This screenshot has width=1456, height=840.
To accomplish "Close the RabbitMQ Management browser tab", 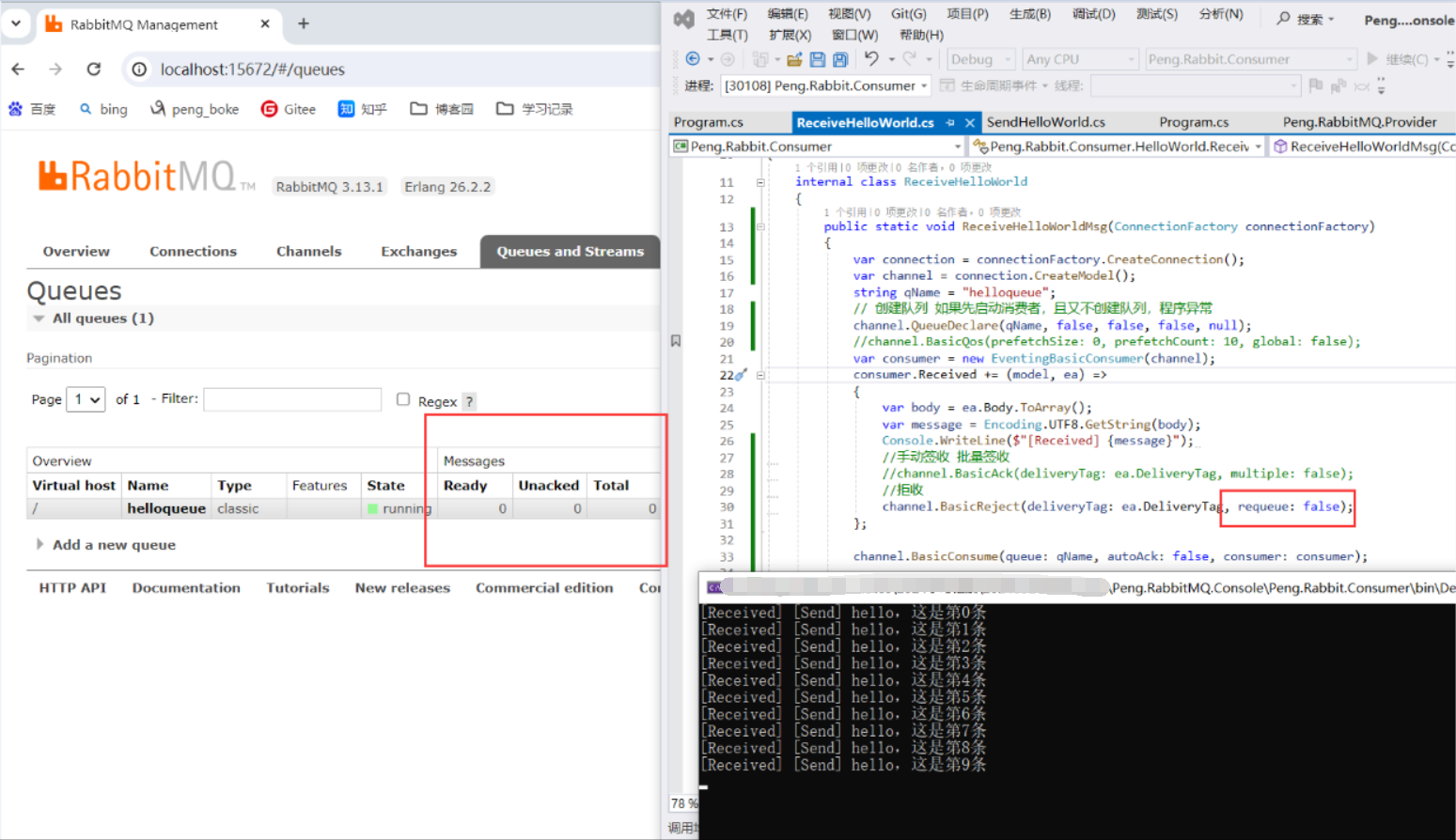I will point(265,23).
